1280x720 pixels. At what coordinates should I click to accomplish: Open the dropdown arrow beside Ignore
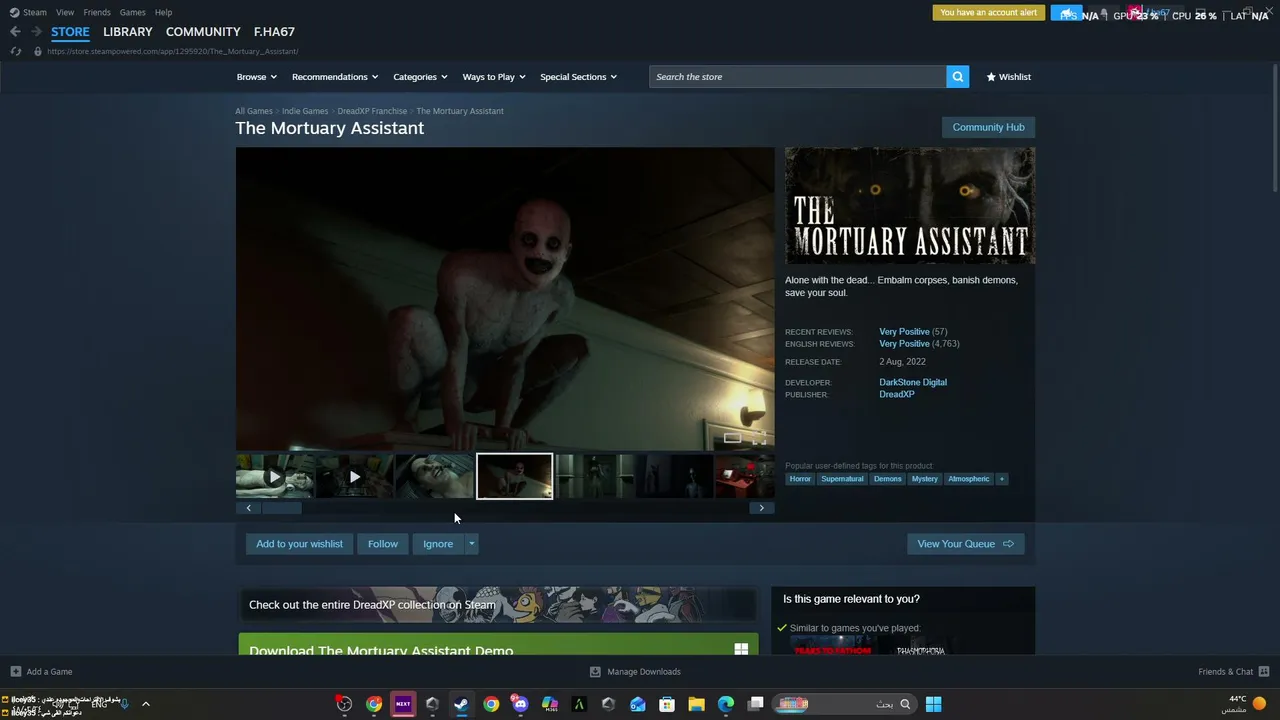(x=472, y=544)
